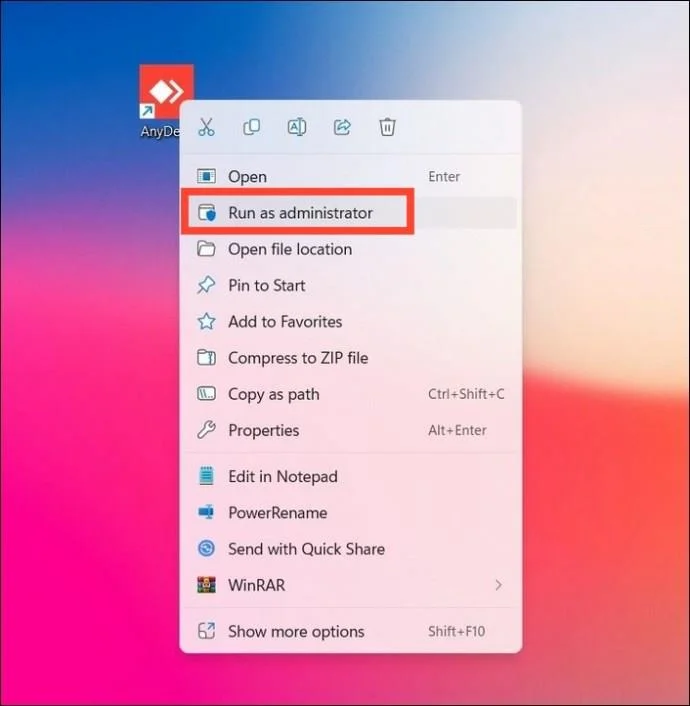
Task: Click the expand icon beside Show more options
Action: [x=206, y=631]
